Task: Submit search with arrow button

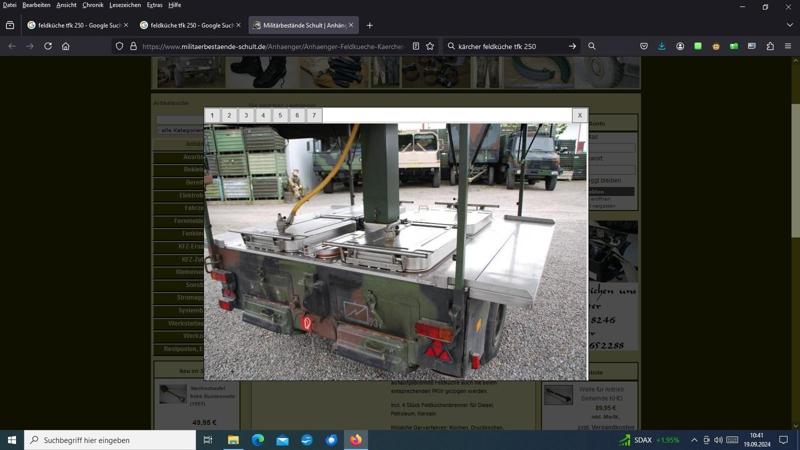Action: click(x=572, y=46)
